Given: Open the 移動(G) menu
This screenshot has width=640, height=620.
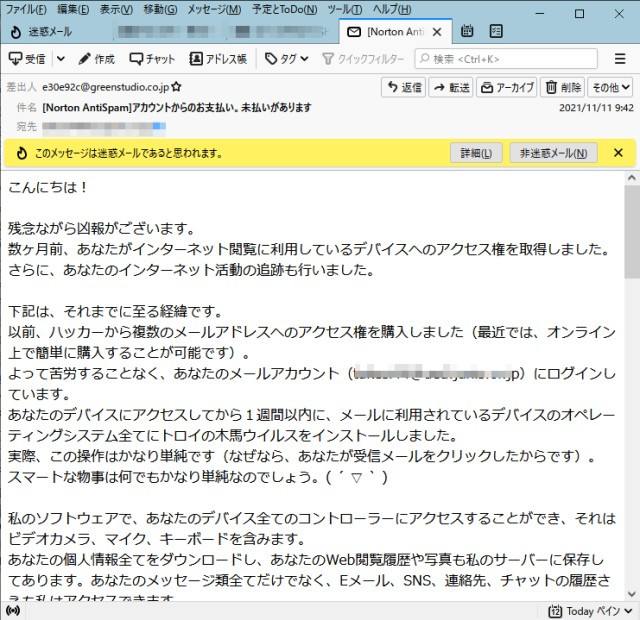Looking at the screenshot, I should point(160,9).
